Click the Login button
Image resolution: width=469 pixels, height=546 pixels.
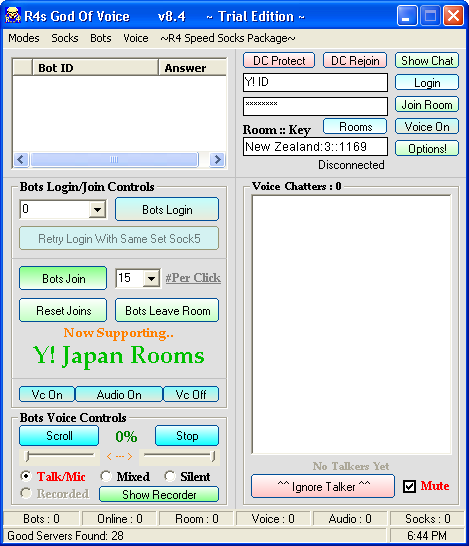[x=427, y=83]
